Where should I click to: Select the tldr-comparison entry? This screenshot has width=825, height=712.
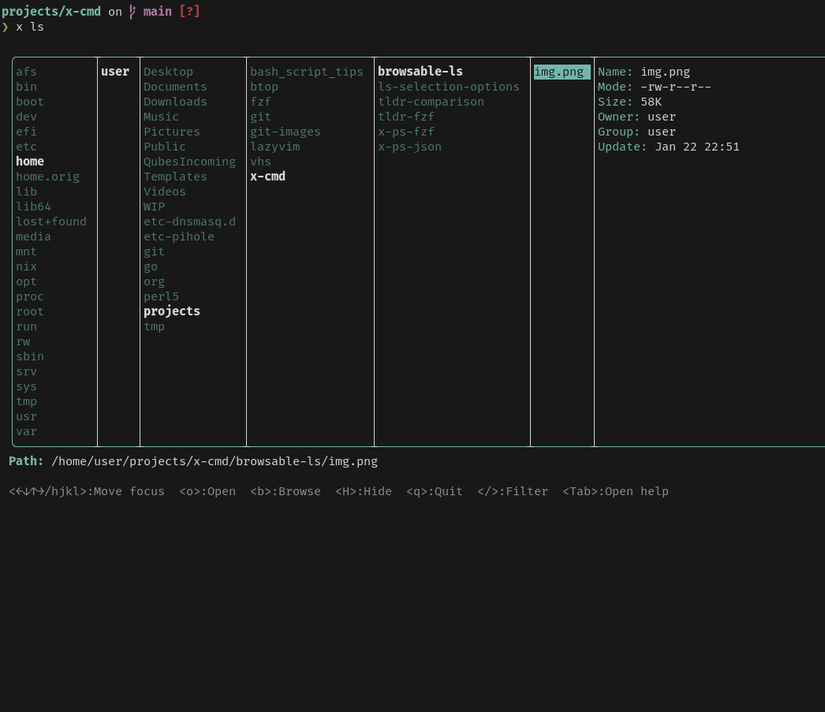430,101
